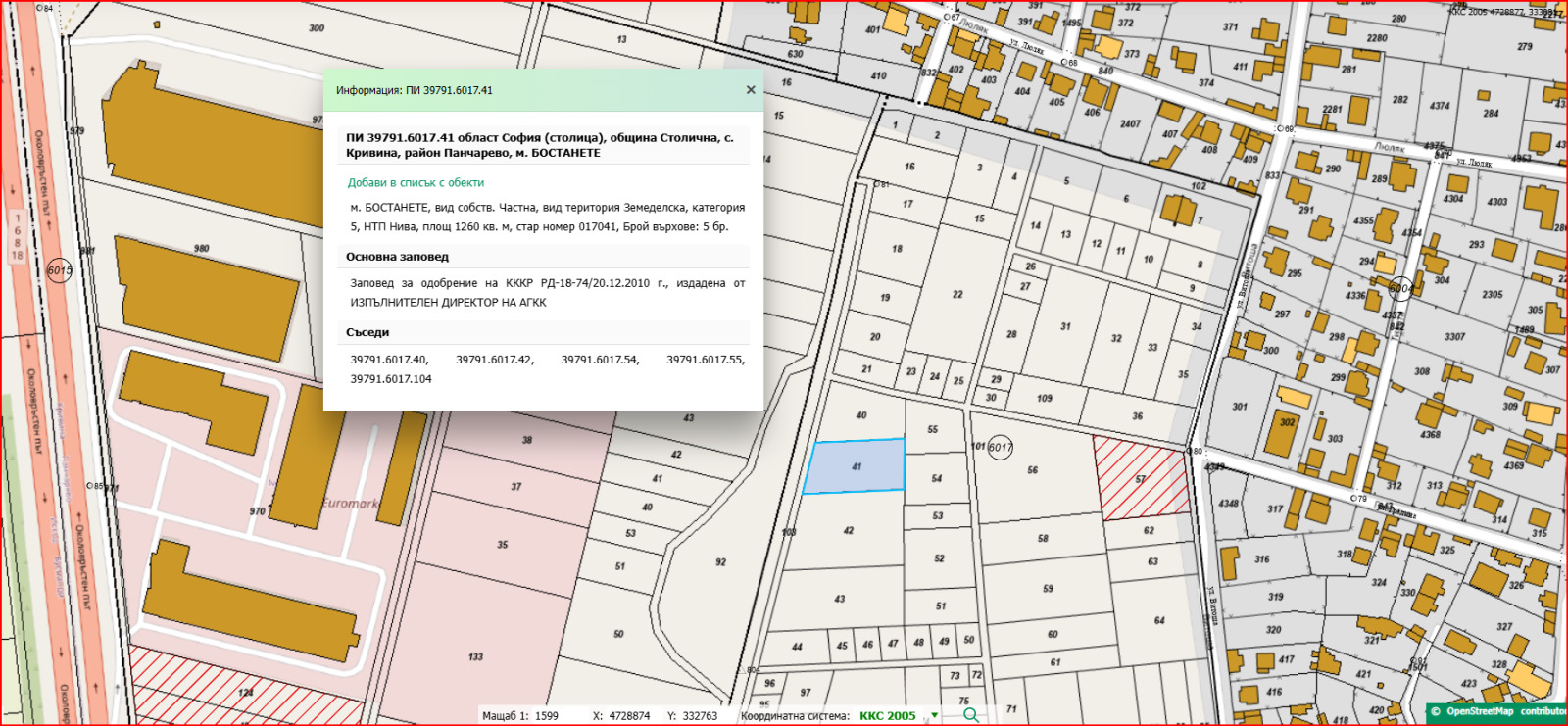Click 'Добави в списък с обекти' link
The image size is (1568, 726).
tap(416, 182)
